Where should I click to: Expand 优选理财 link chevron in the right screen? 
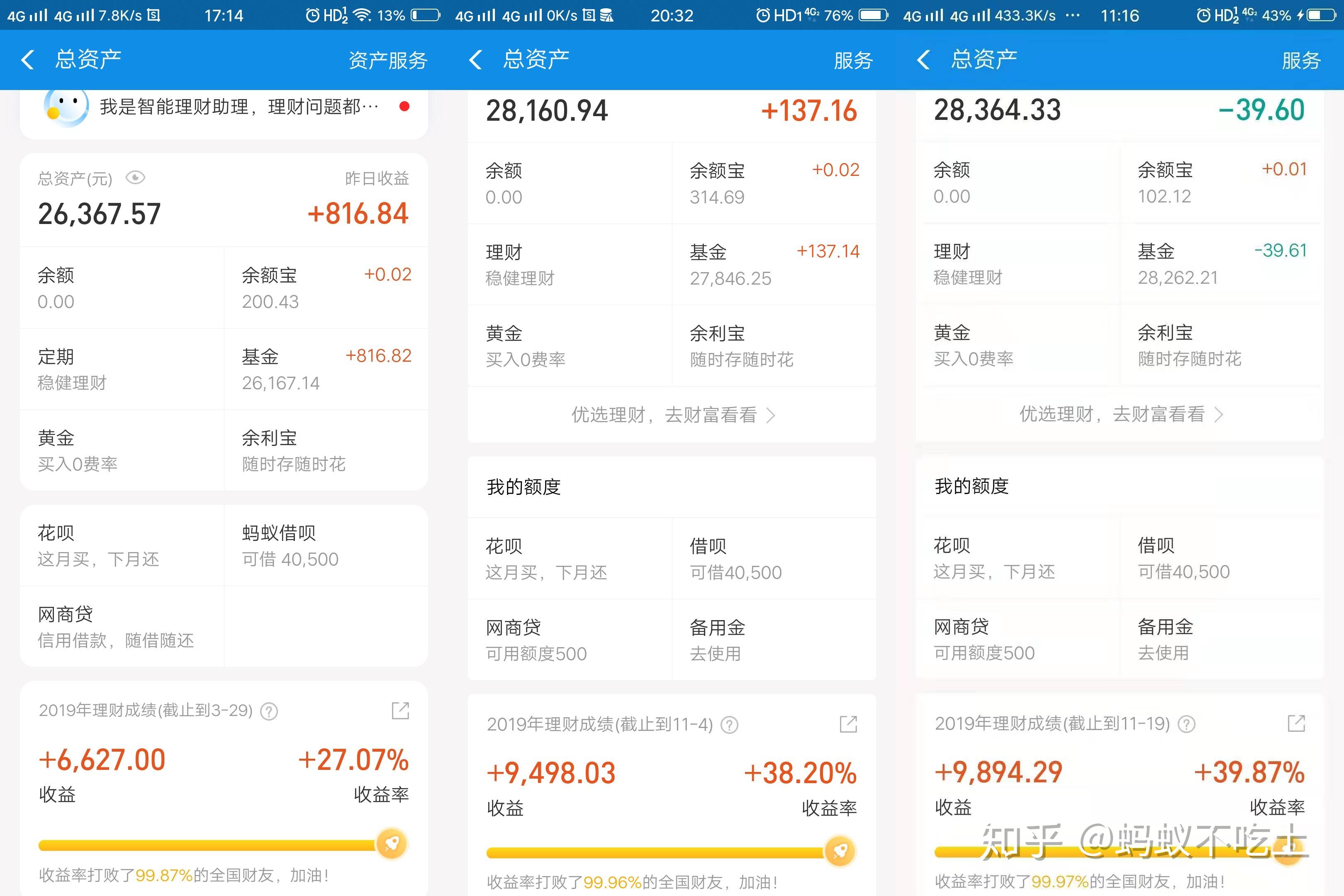(1219, 414)
